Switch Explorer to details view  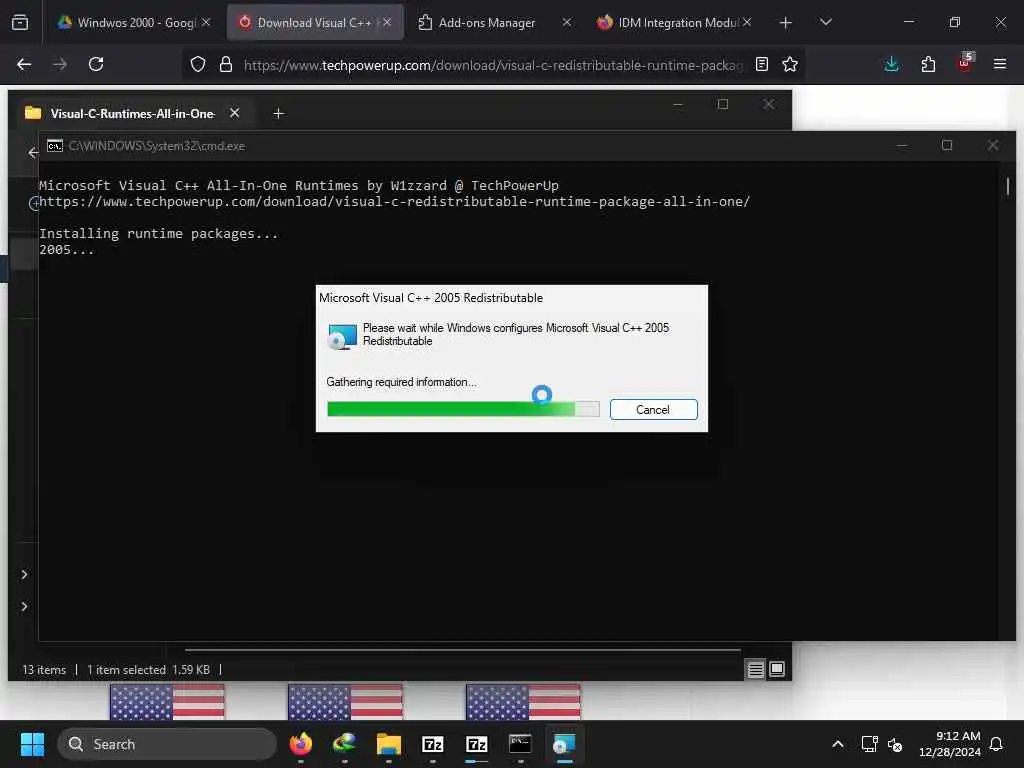(756, 669)
